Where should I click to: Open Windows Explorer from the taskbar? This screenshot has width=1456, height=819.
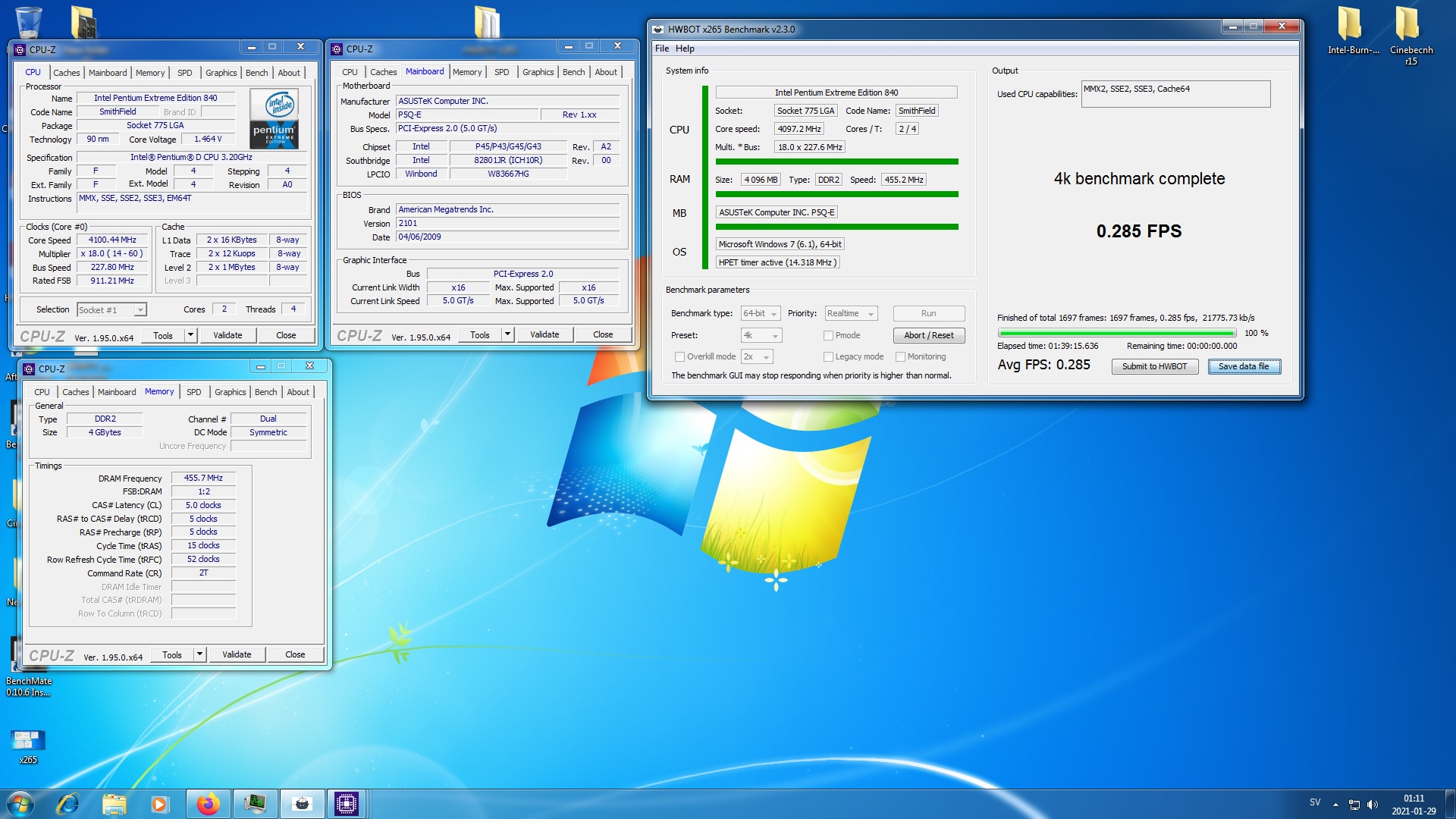click(x=114, y=804)
